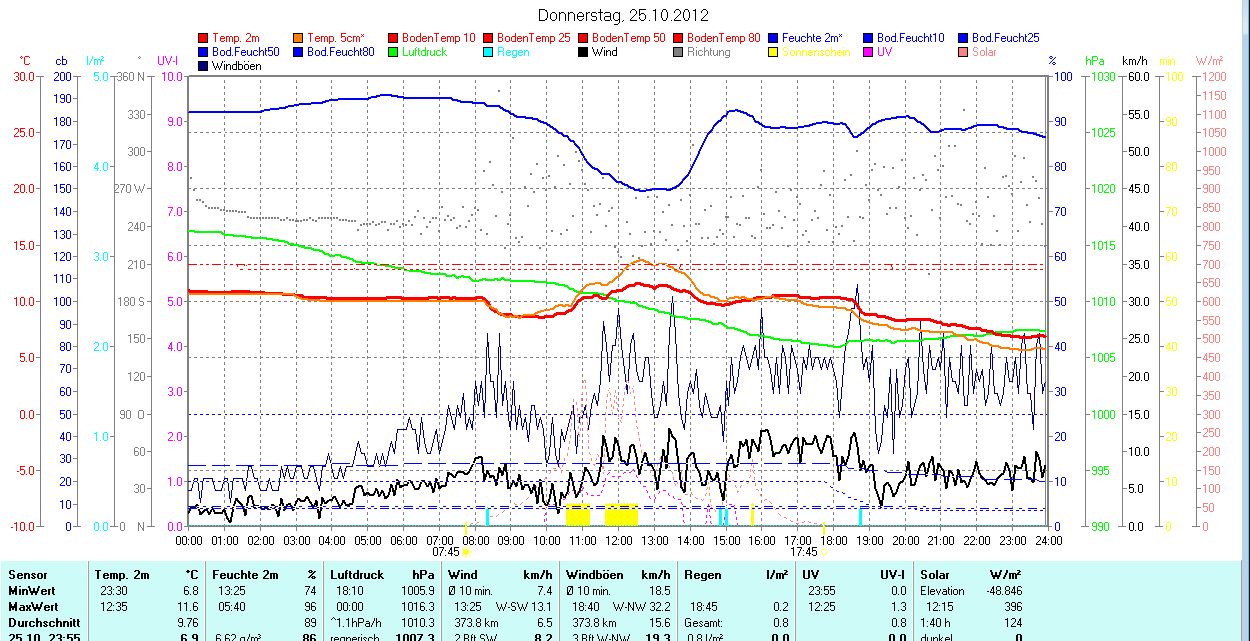Click the green Luftdruck legend square
The width and height of the screenshot is (1250, 641).
pos(394,52)
